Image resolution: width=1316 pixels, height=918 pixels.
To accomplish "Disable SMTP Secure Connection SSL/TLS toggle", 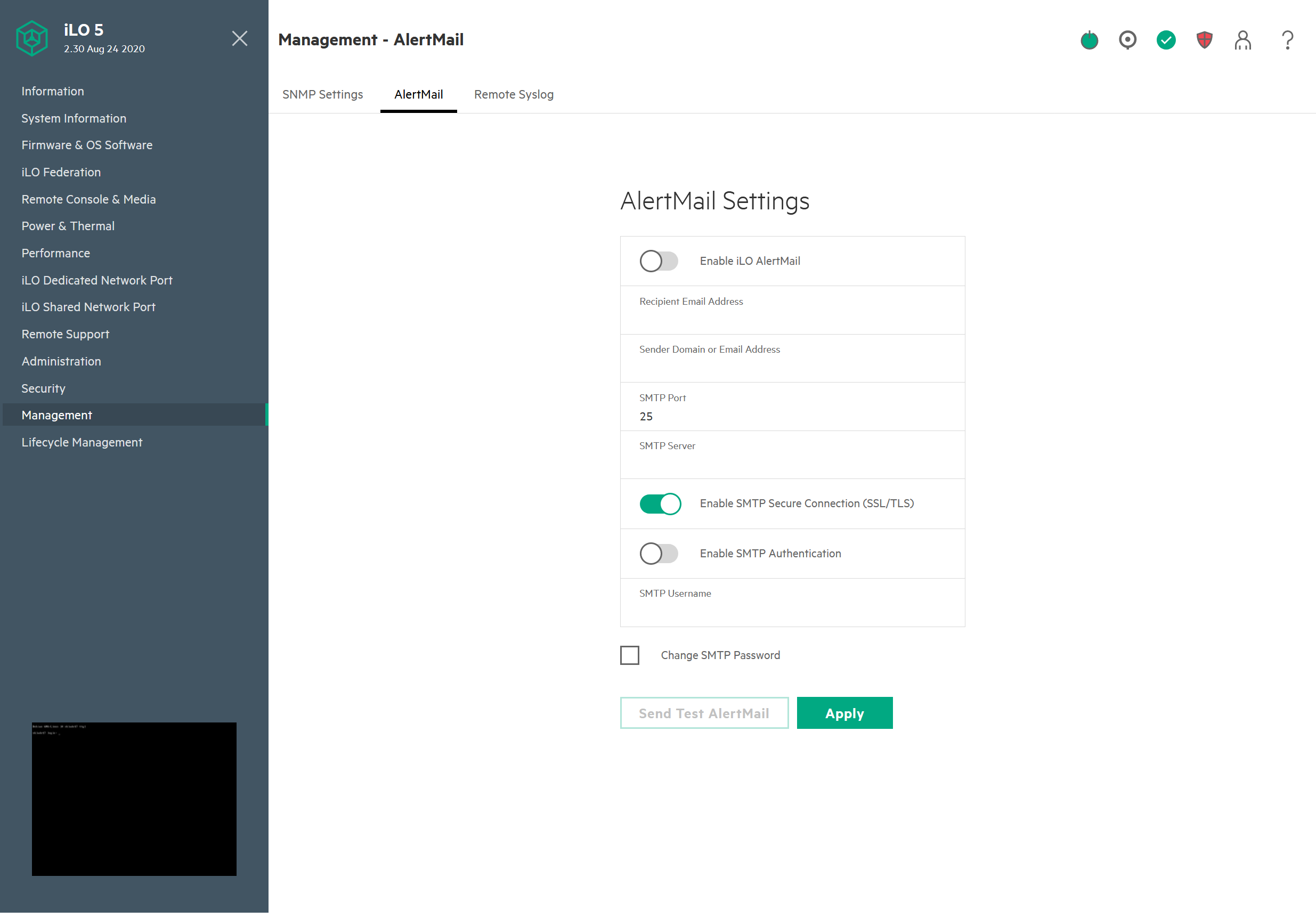I will point(660,503).
